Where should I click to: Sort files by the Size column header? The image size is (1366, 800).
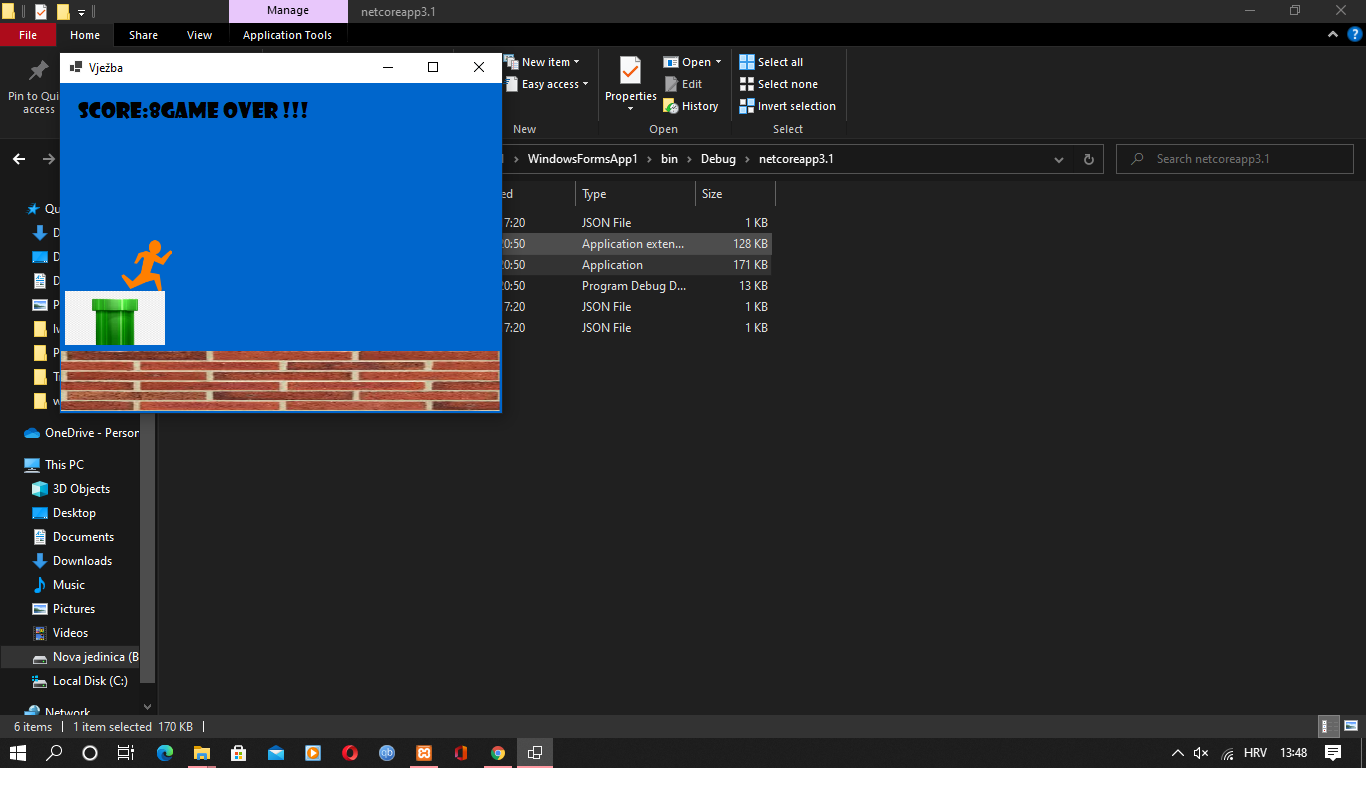[735, 194]
